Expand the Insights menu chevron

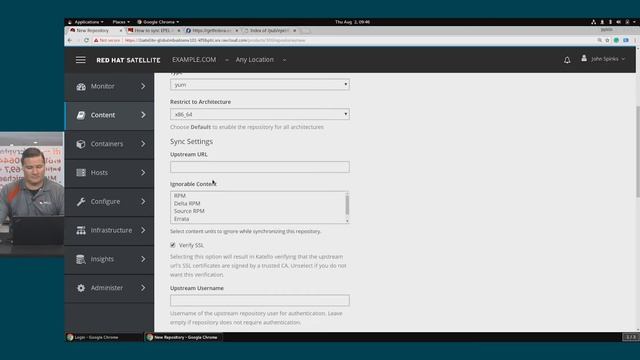143,259
